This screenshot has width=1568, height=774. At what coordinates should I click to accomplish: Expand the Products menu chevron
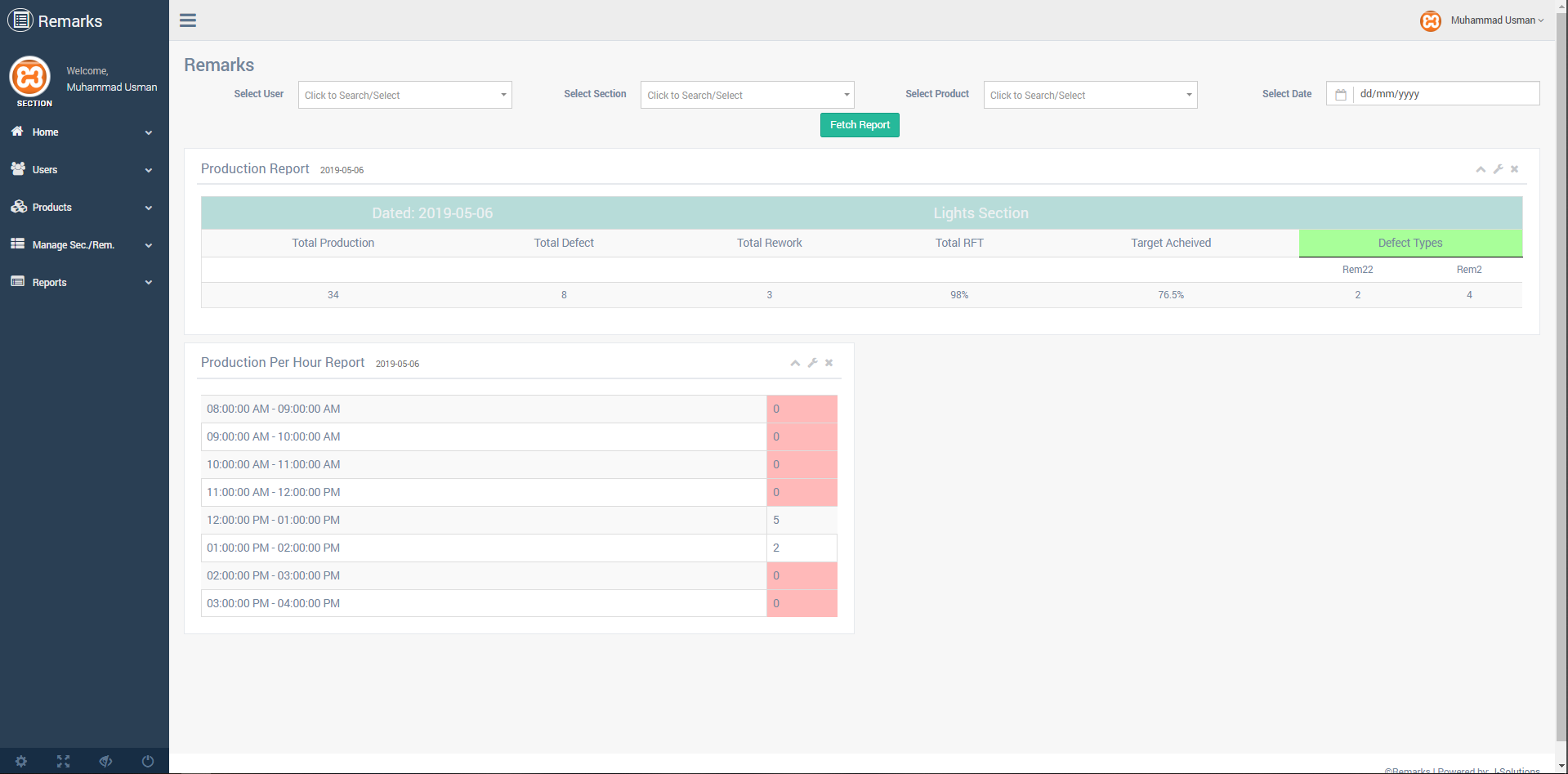pos(149,208)
